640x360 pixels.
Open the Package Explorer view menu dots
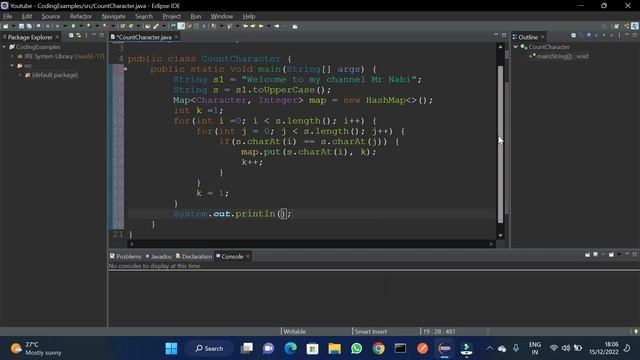(87, 36)
